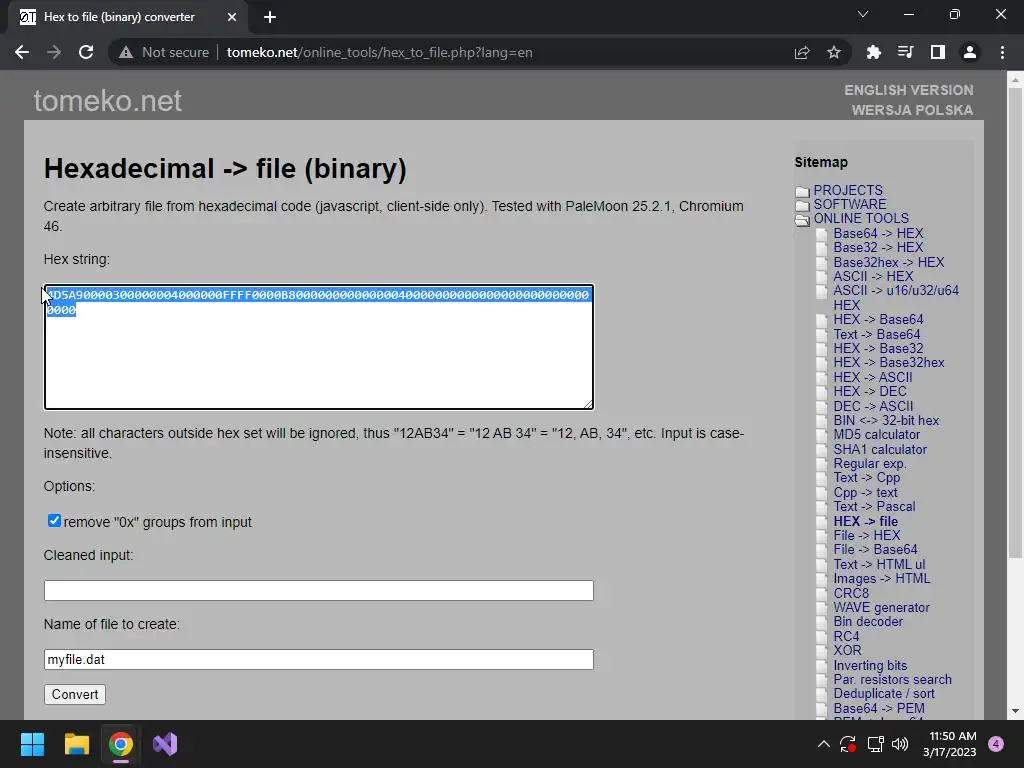
Task: Click the Cleaned input field
Action: pos(319,590)
